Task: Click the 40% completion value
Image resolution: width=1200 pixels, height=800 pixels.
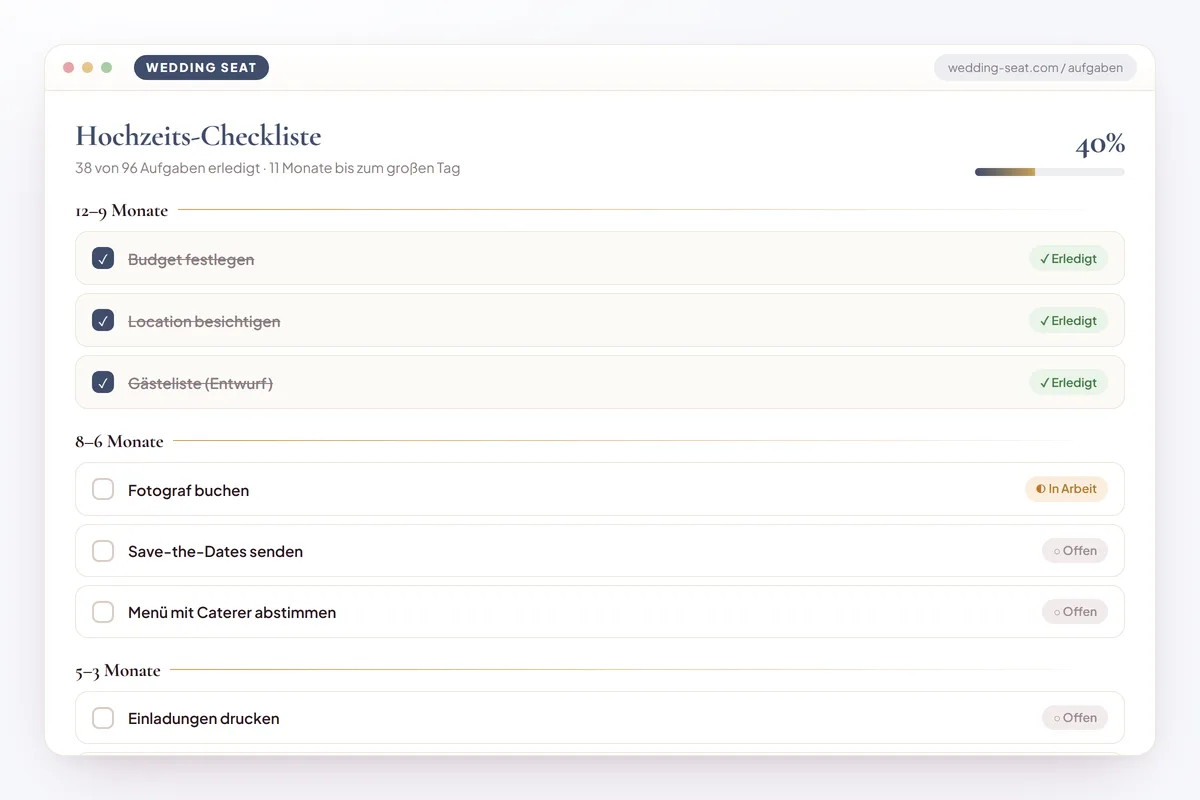Action: coord(1100,145)
